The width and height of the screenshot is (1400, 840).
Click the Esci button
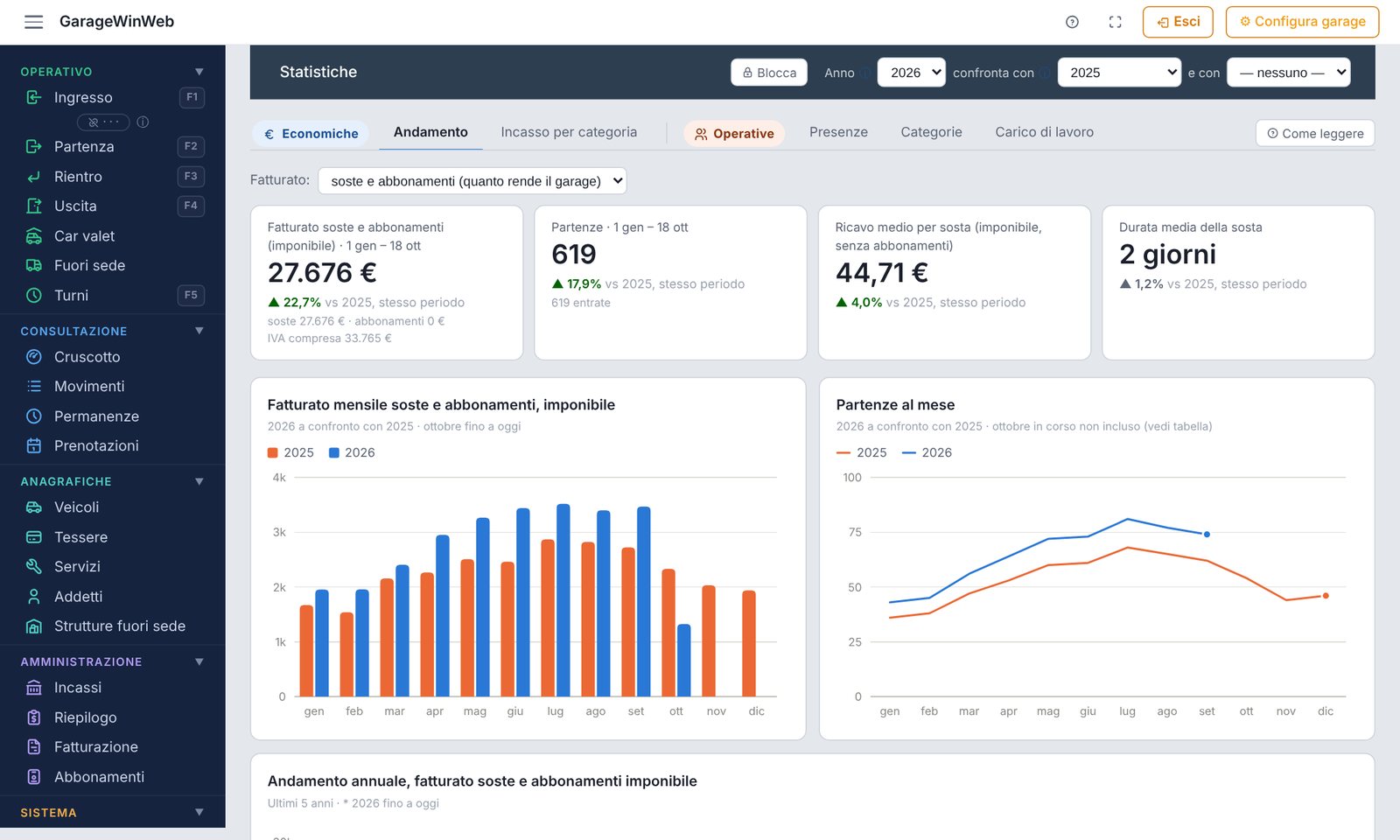(1178, 22)
